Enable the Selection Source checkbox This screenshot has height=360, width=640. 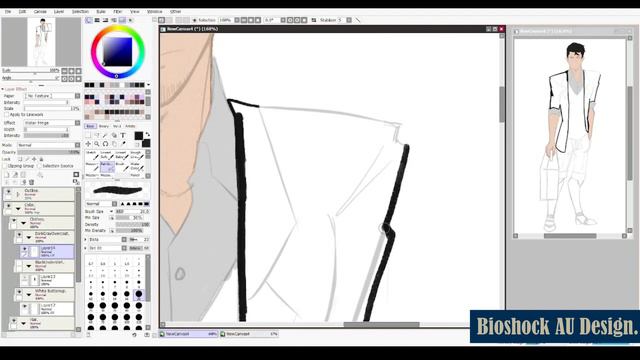(40, 166)
